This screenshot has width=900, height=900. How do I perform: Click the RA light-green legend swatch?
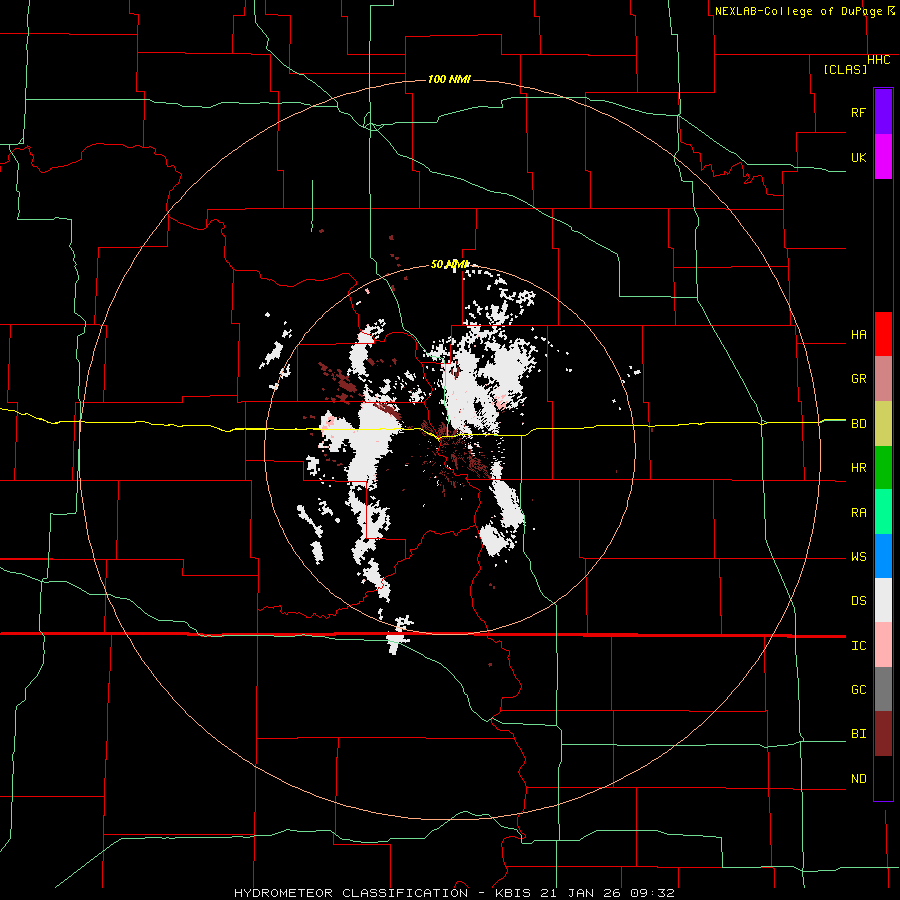(x=883, y=512)
